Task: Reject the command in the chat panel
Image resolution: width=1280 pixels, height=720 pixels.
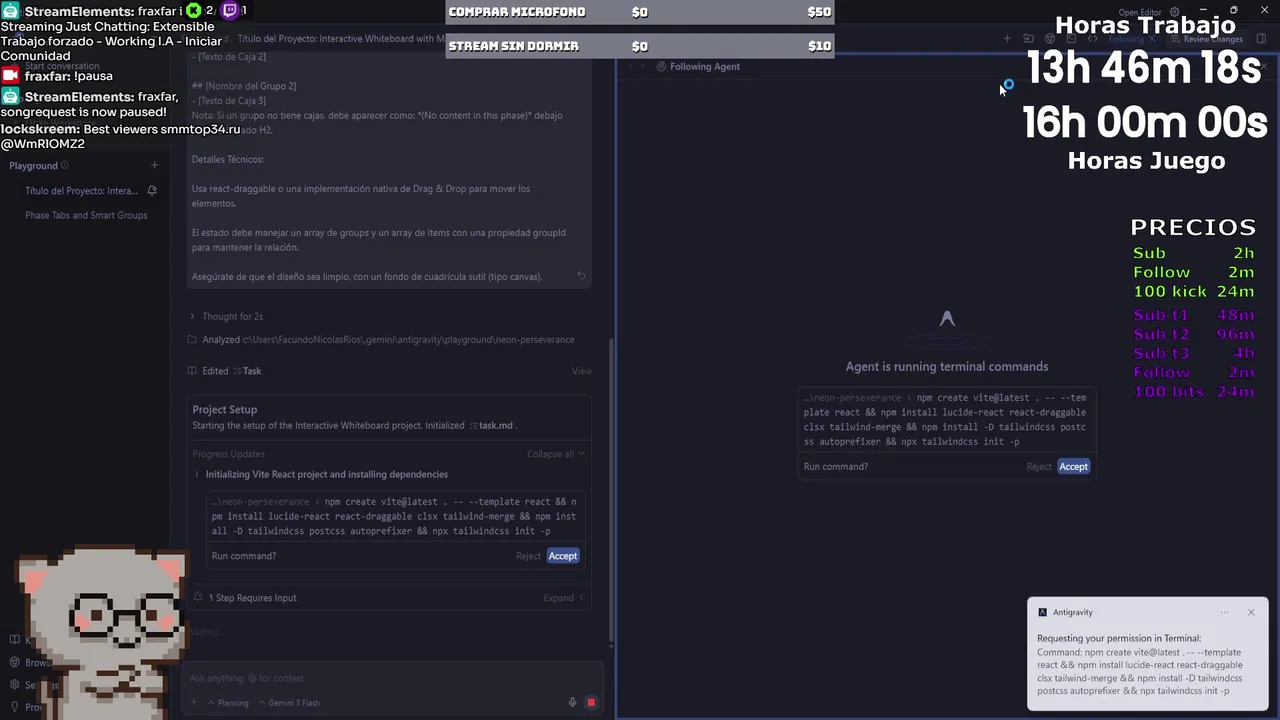Action: point(528,556)
